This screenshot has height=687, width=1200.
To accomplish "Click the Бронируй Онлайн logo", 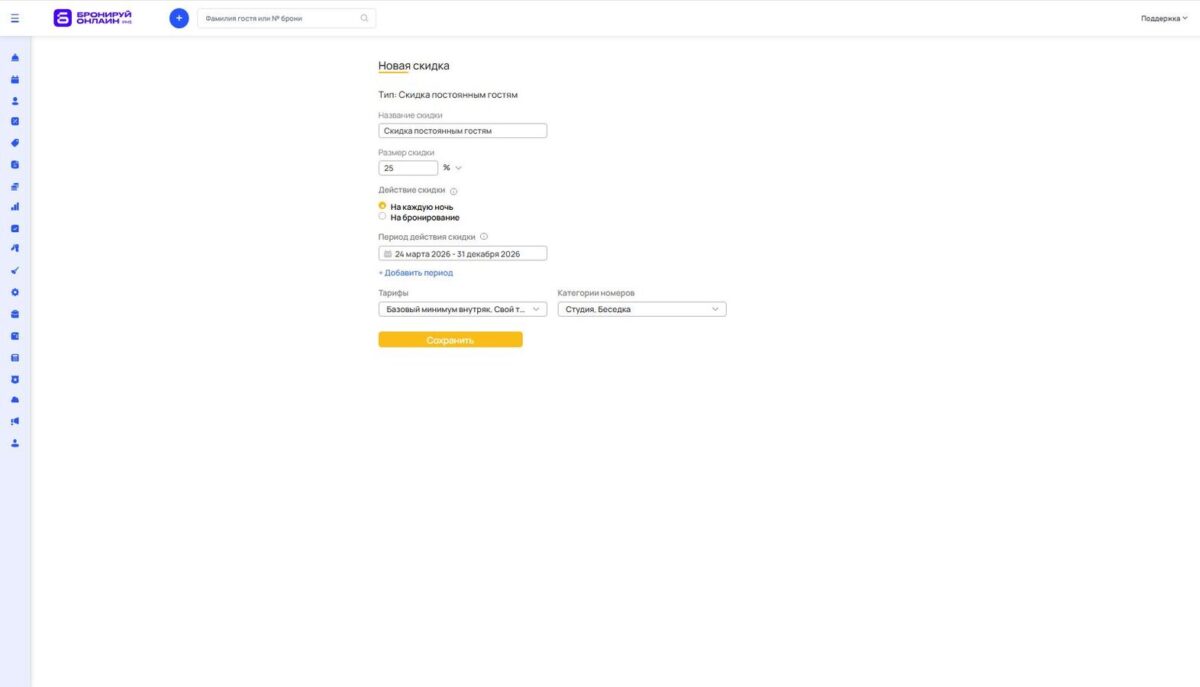I will 92,18.
